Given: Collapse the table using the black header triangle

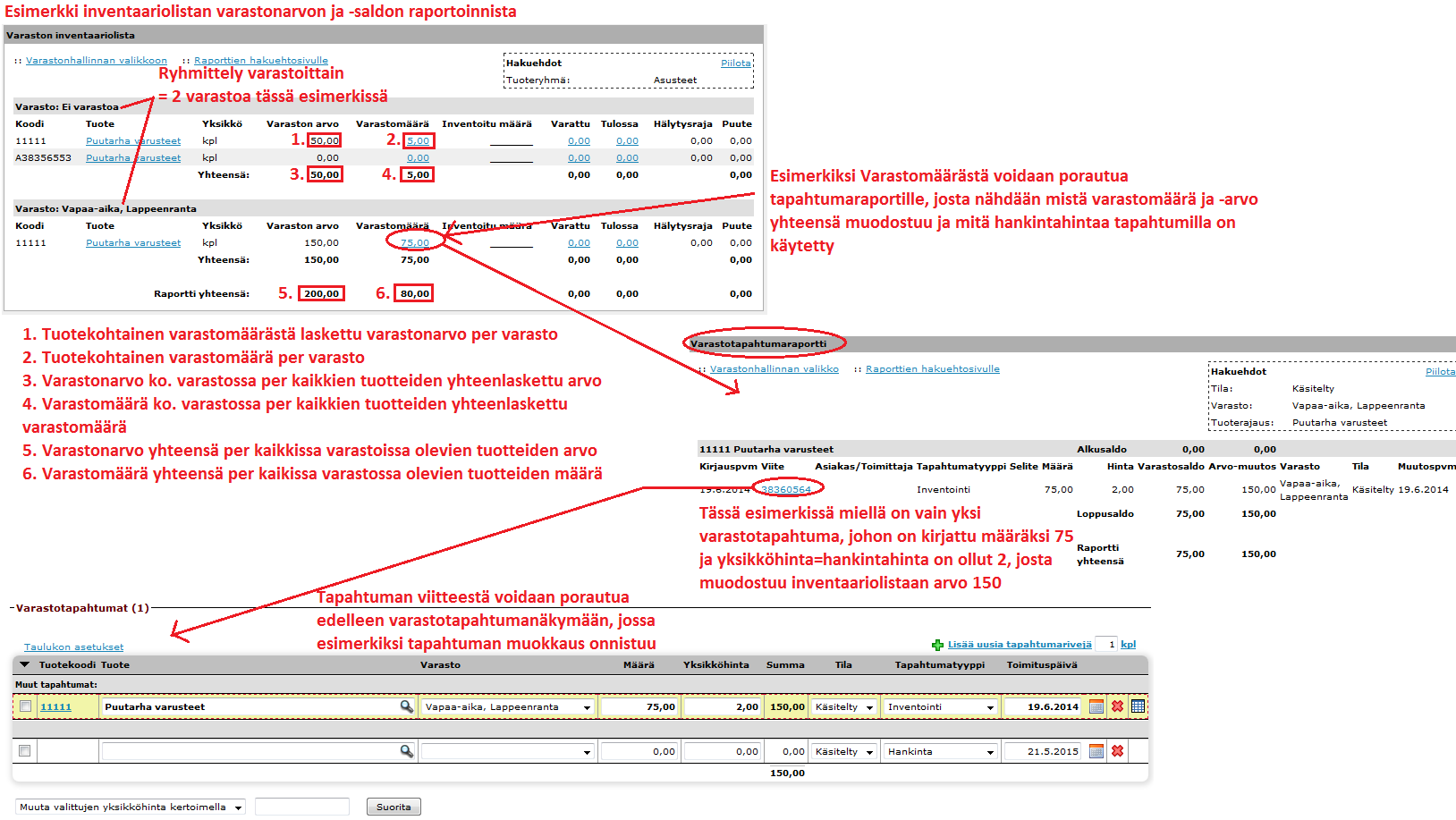Looking at the screenshot, I should coord(25,664).
